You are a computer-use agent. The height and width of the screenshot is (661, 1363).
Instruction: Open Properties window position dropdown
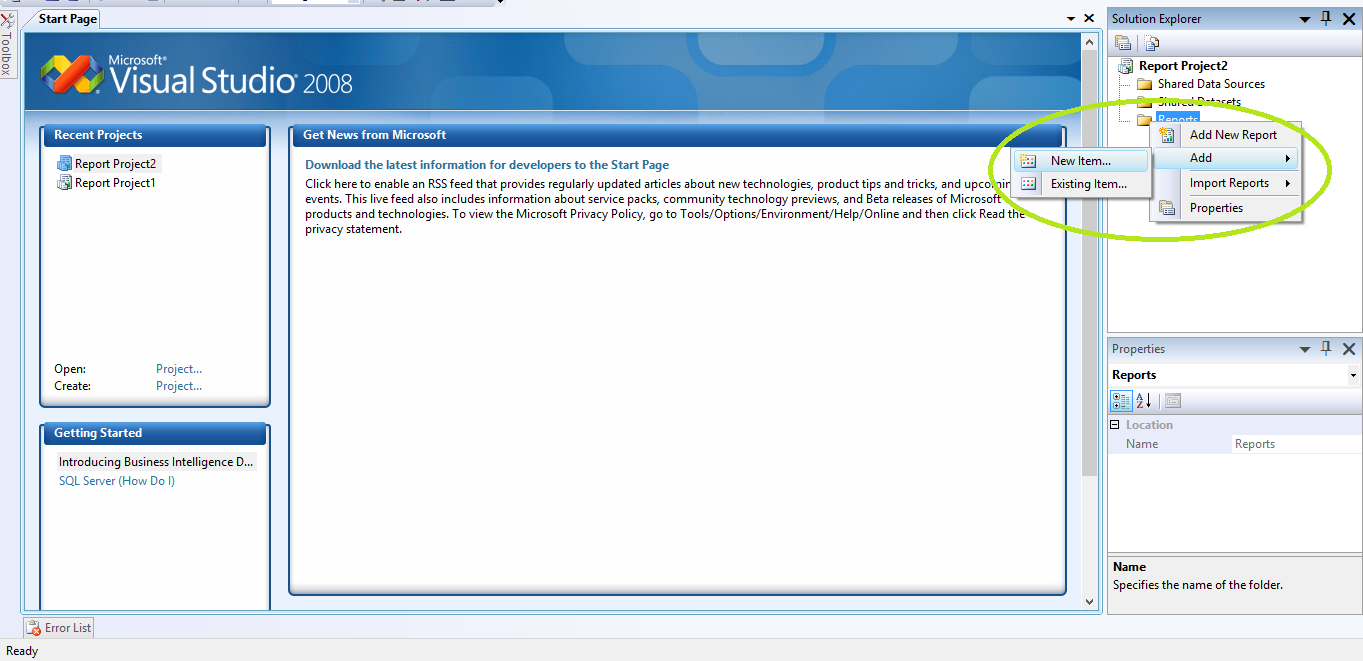1305,349
